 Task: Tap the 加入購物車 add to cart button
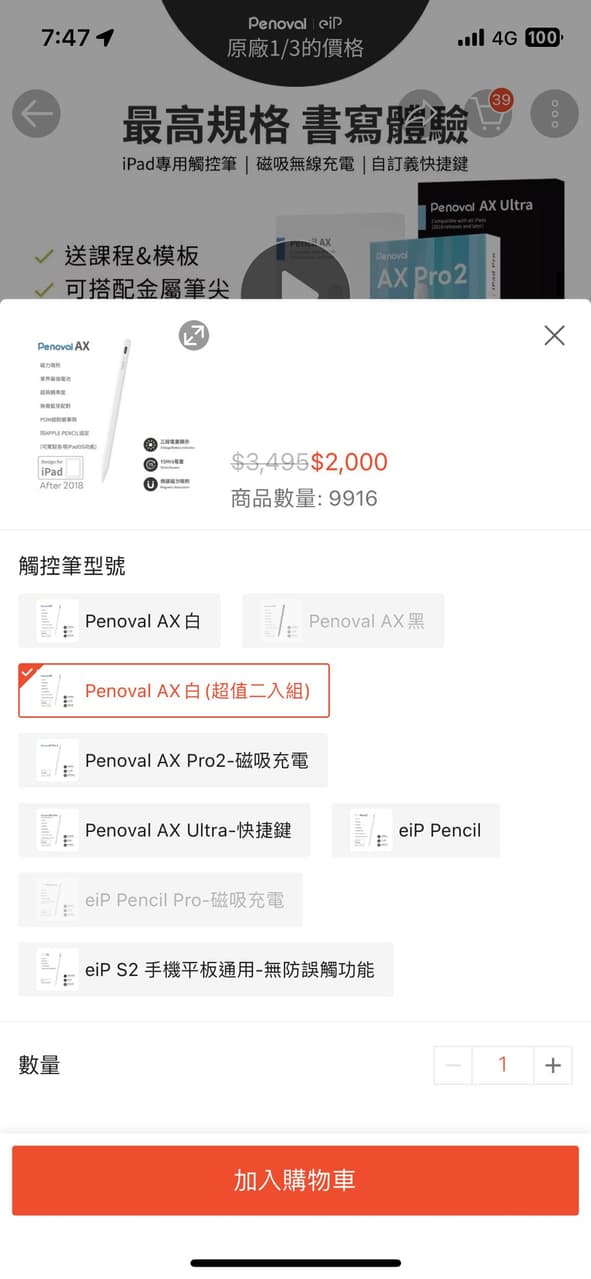click(x=295, y=1181)
